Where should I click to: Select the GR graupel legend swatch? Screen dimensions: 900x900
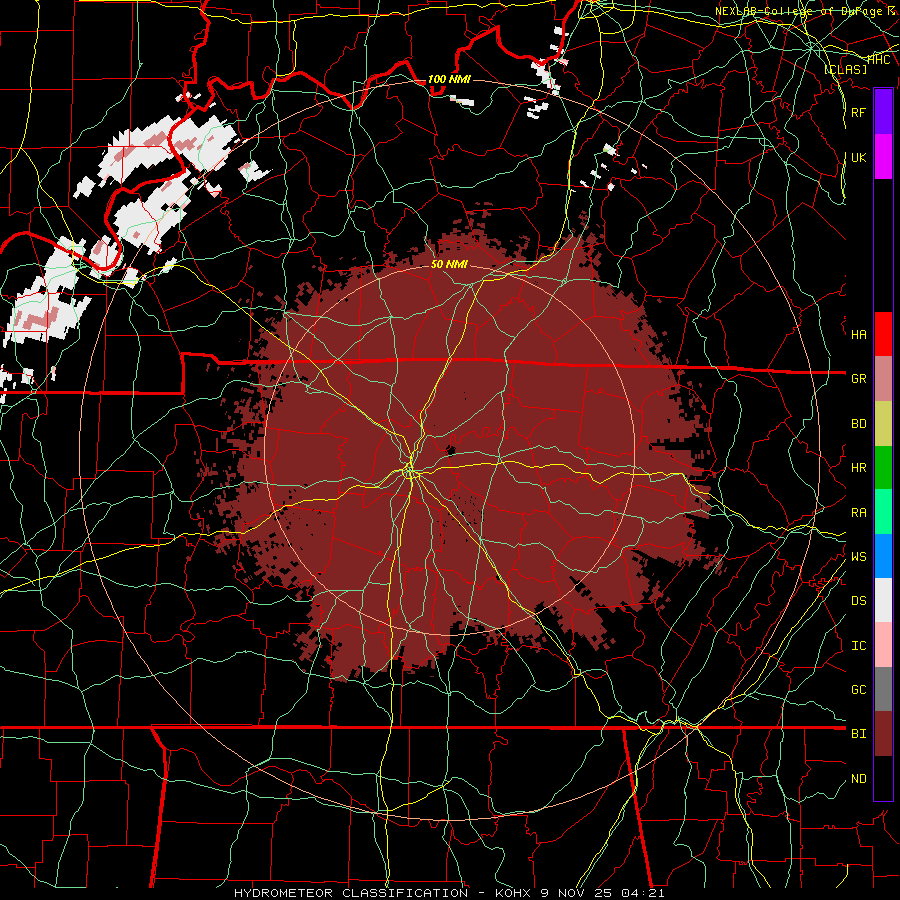[x=883, y=378]
